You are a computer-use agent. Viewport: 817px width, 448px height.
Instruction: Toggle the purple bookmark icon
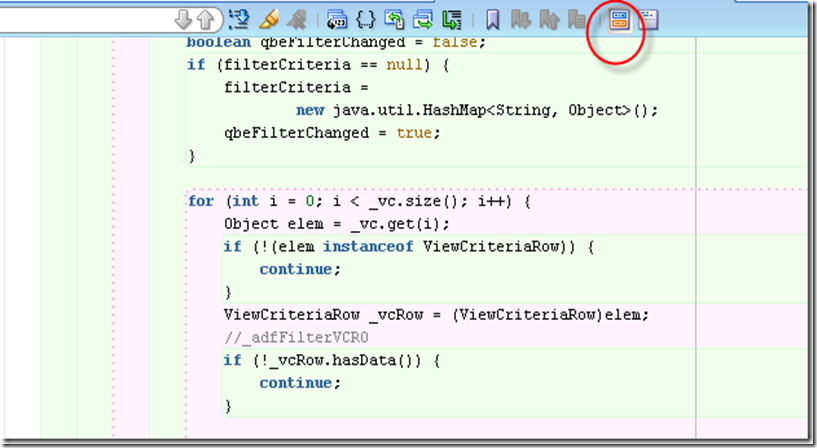(x=492, y=20)
